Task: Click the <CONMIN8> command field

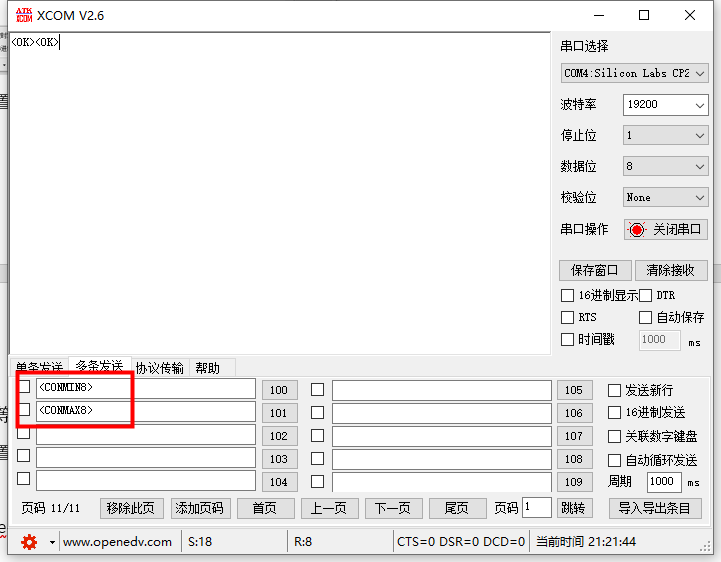Action: click(146, 389)
